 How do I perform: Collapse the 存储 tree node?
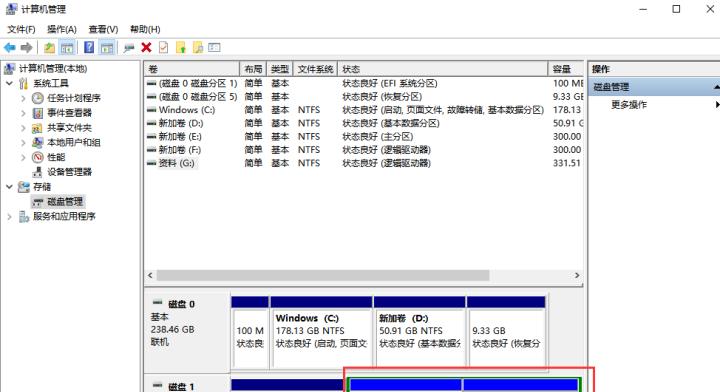coord(10,187)
